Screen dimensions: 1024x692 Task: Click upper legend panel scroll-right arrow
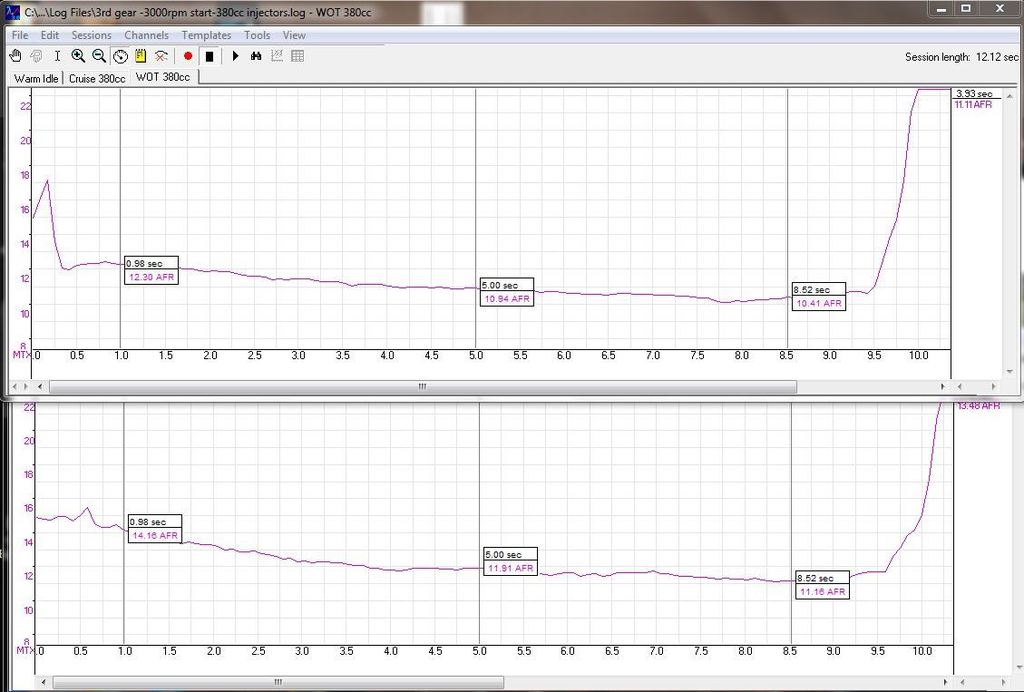click(x=993, y=386)
